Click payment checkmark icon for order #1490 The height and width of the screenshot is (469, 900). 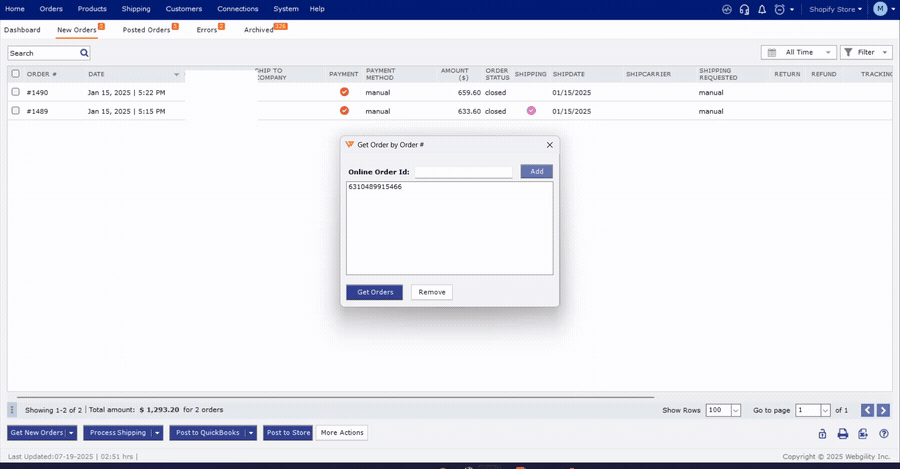click(344, 92)
